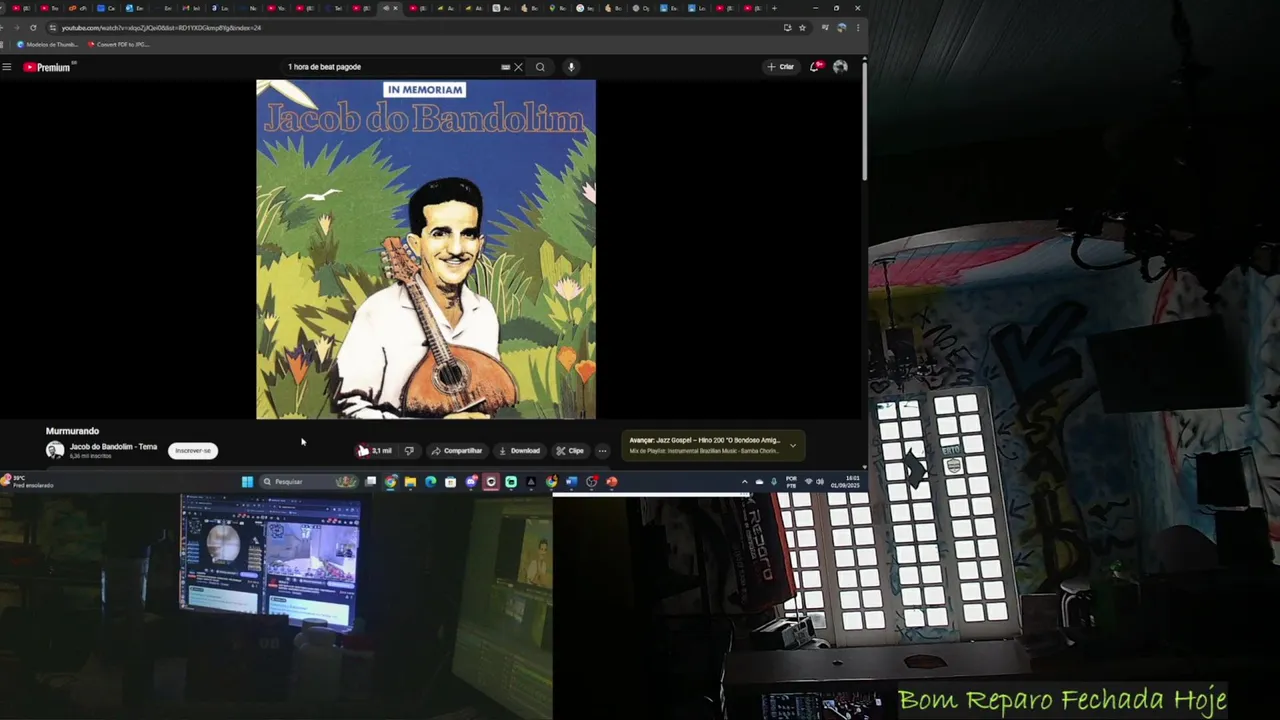Open the on-screen keyboard icon in search box
Screen dimensions: 1280x720
click(x=505, y=67)
